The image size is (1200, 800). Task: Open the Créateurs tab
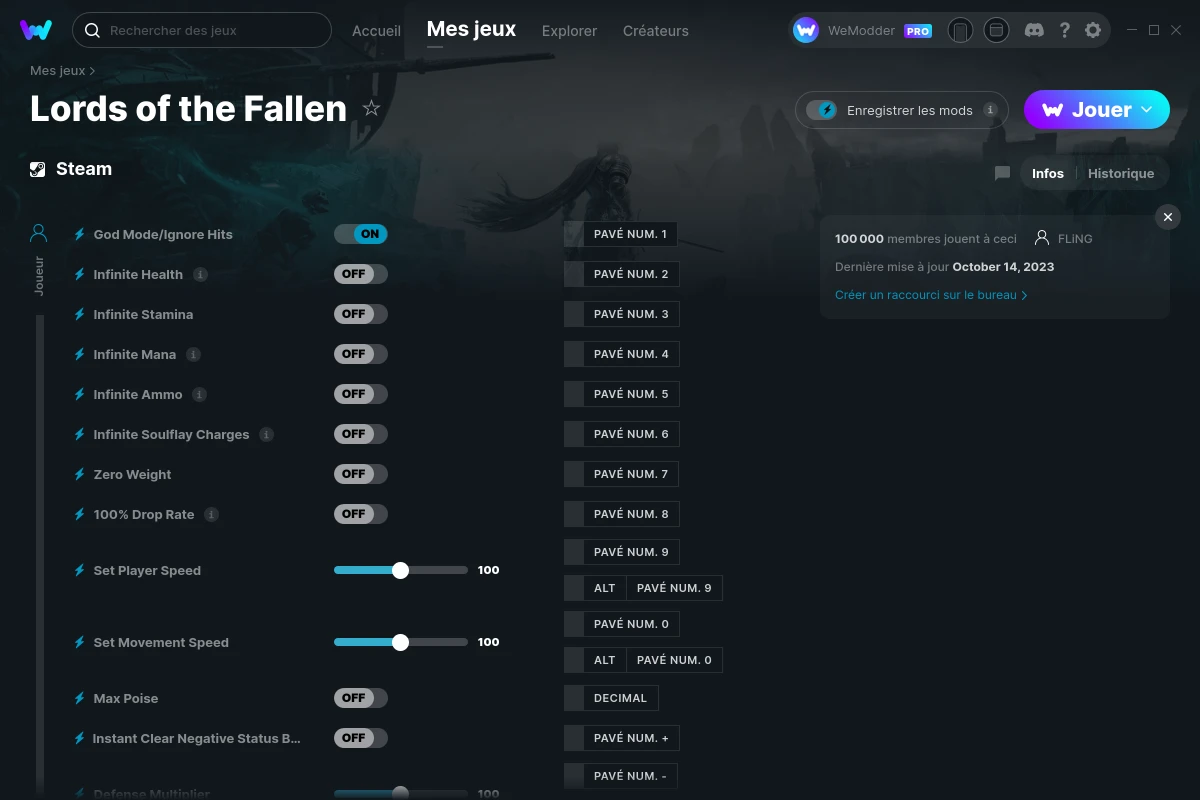pyautogui.click(x=655, y=31)
